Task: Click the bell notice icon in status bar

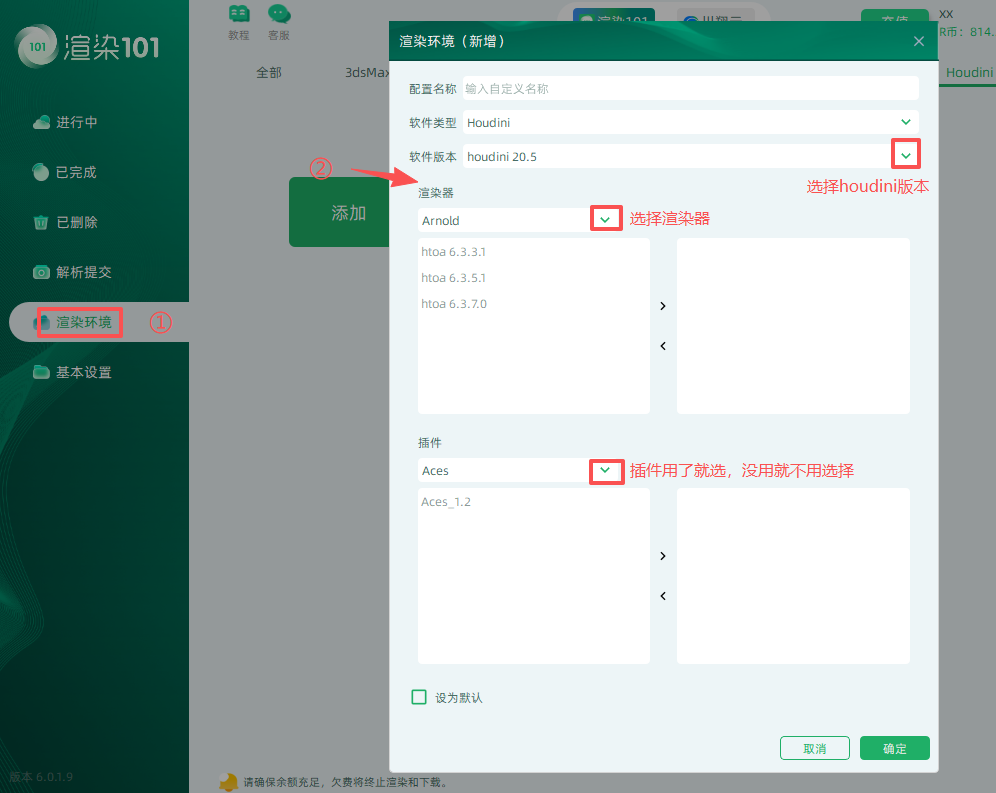Action: [229, 782]
